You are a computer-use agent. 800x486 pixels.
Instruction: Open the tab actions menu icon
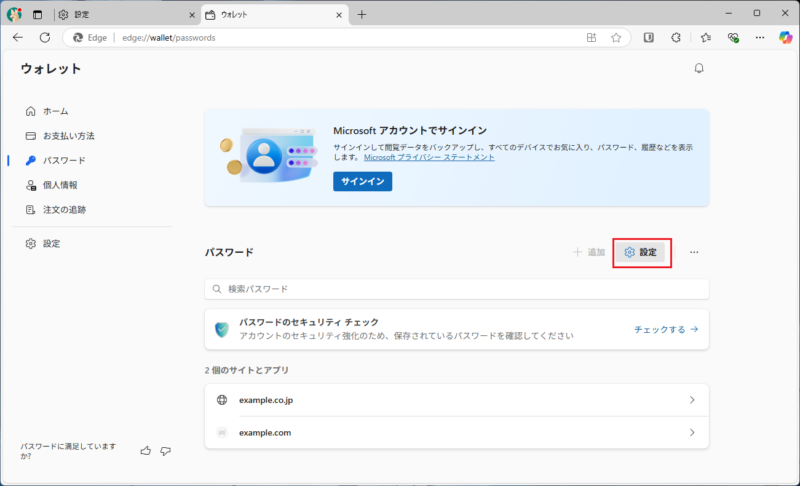coord(37,15)
